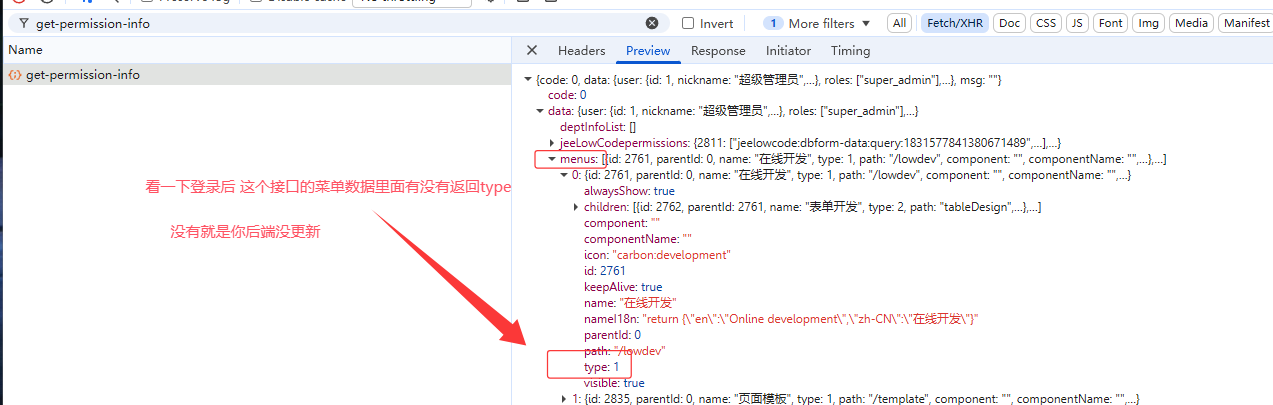Switch to the Headers tab
The image size is (1273, 405).
(x=581, y=50)
